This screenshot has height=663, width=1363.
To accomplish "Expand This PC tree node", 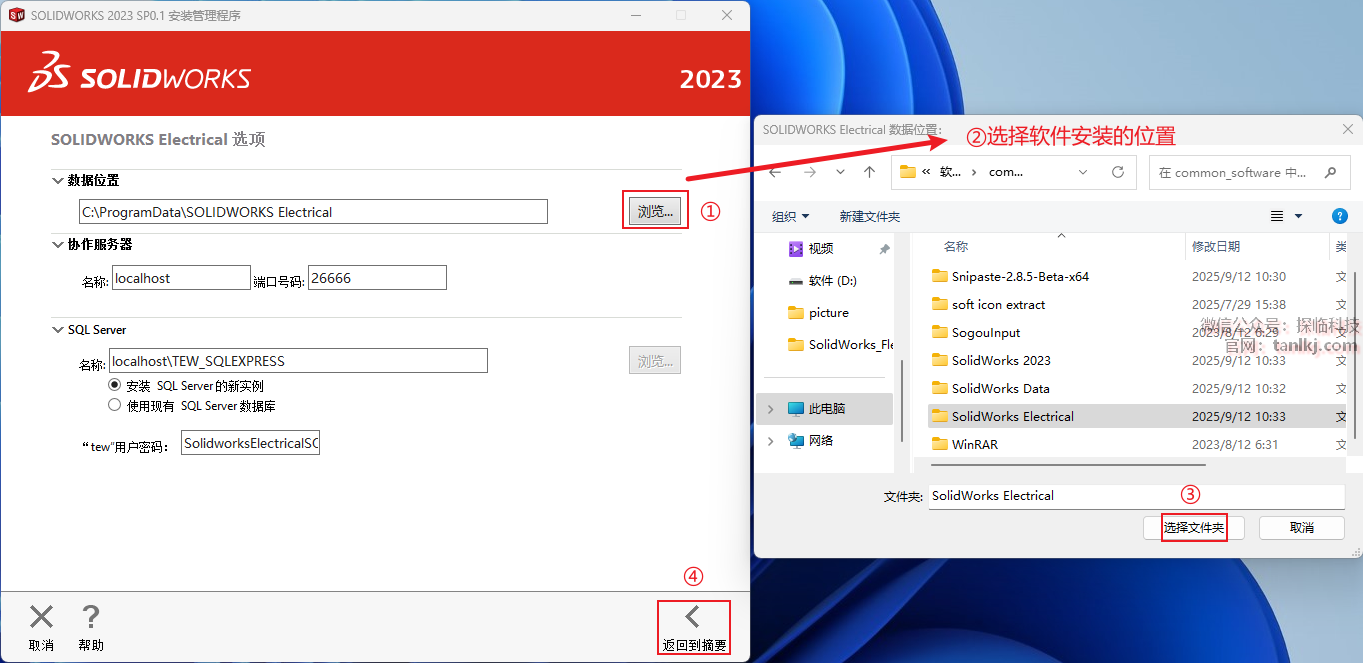I will click(770, 408).
